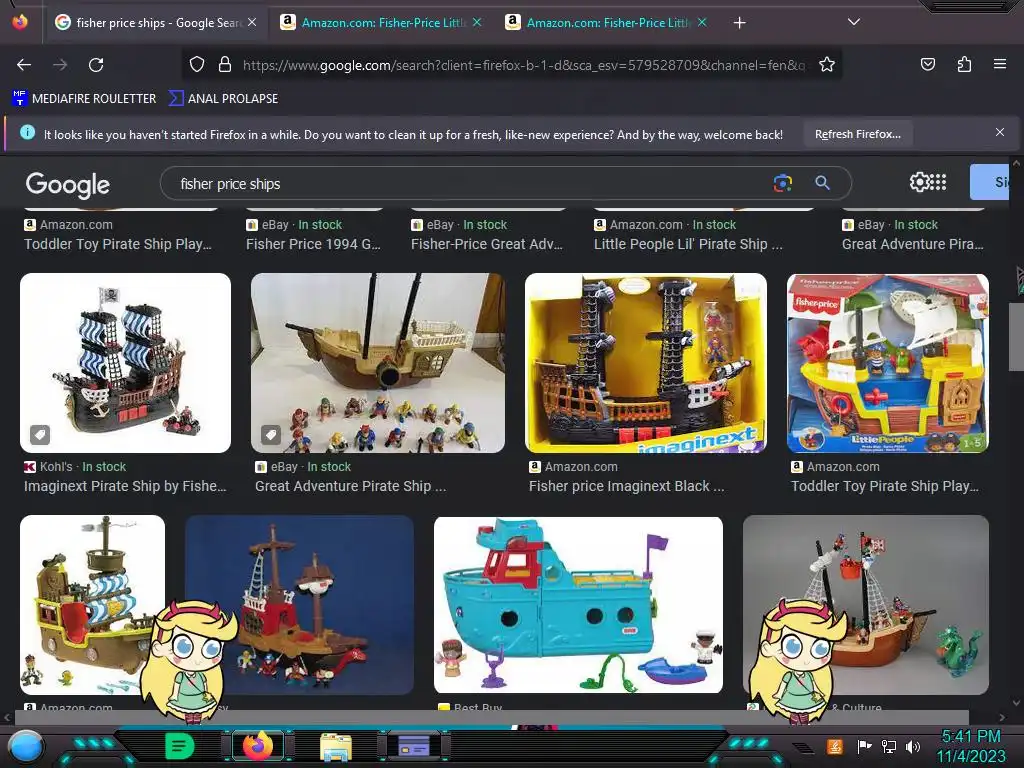The width and height of the screenshot is (1024, 768).
Task: Close the first Amazon Fisher-Price tab
Action: point(477,22)
